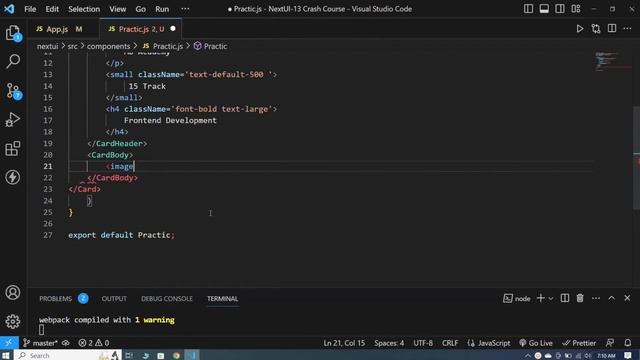Toggle Primary Side Bar layout icon
640x360 pixels.
pyautogui.click(x=528, y=9)
